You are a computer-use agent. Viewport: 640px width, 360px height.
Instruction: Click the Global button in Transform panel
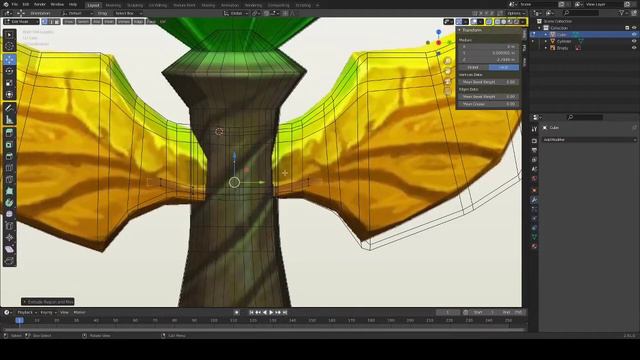(x=473, y=67)
